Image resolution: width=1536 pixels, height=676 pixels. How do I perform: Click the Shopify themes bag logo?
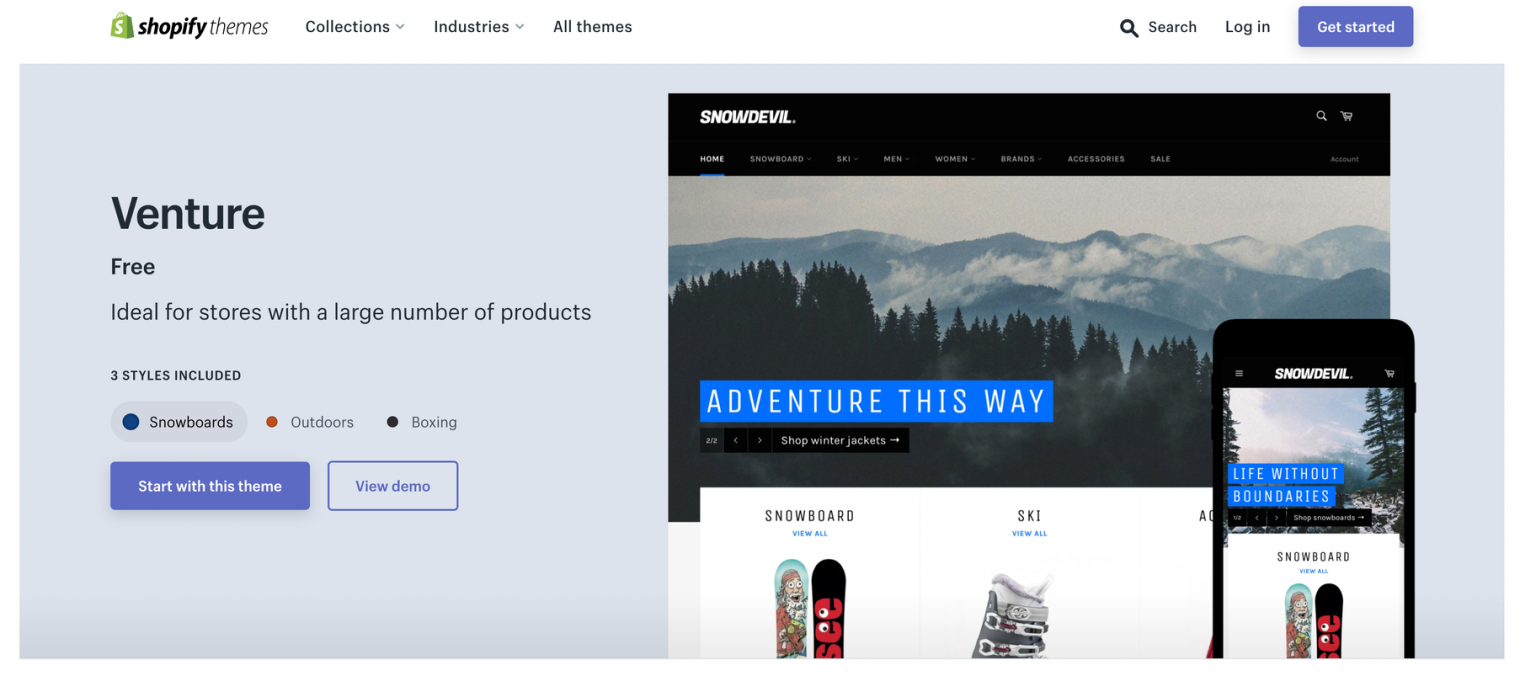click(122, 26)
